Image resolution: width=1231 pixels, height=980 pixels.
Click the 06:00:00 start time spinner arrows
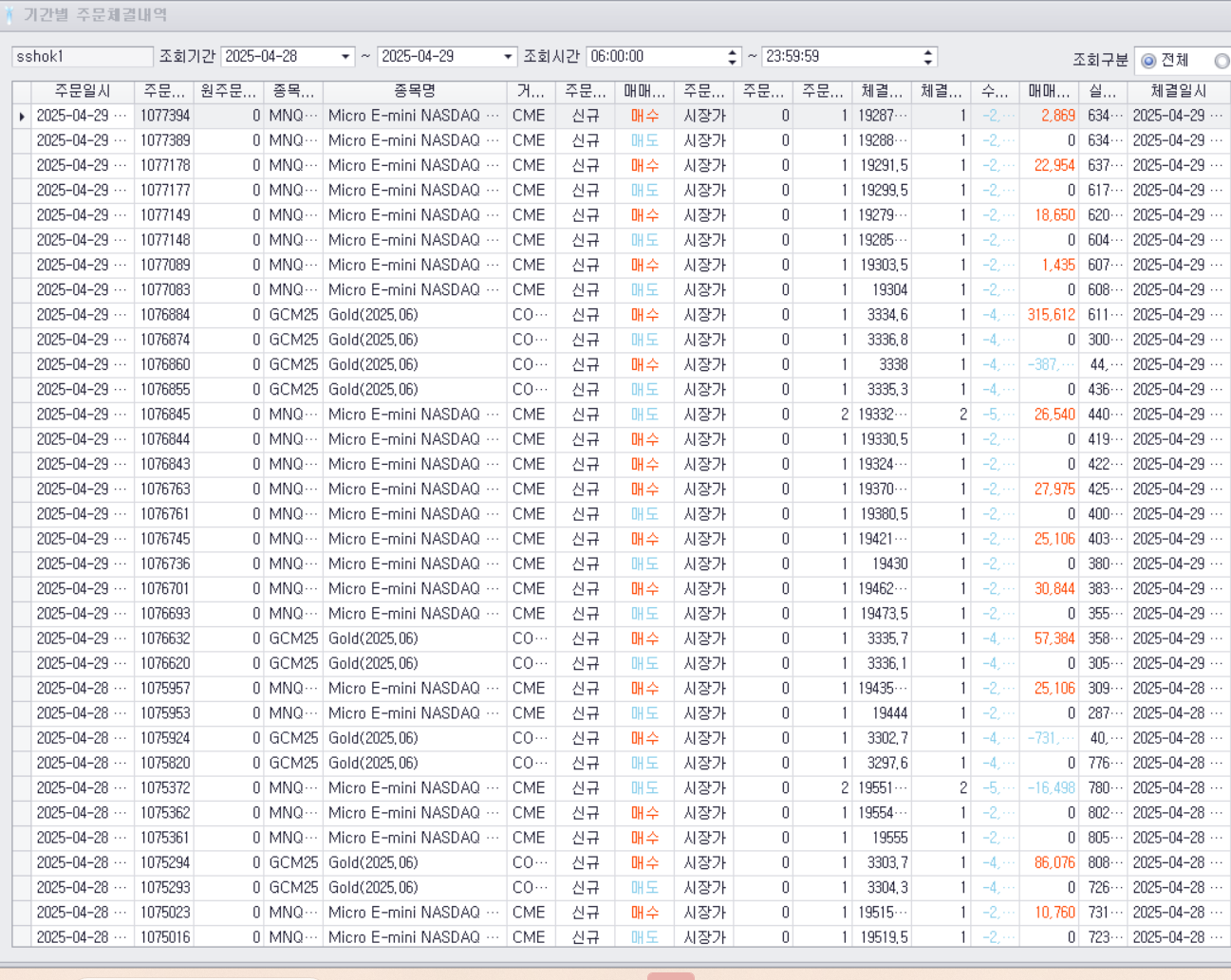(x=732, y=57)
